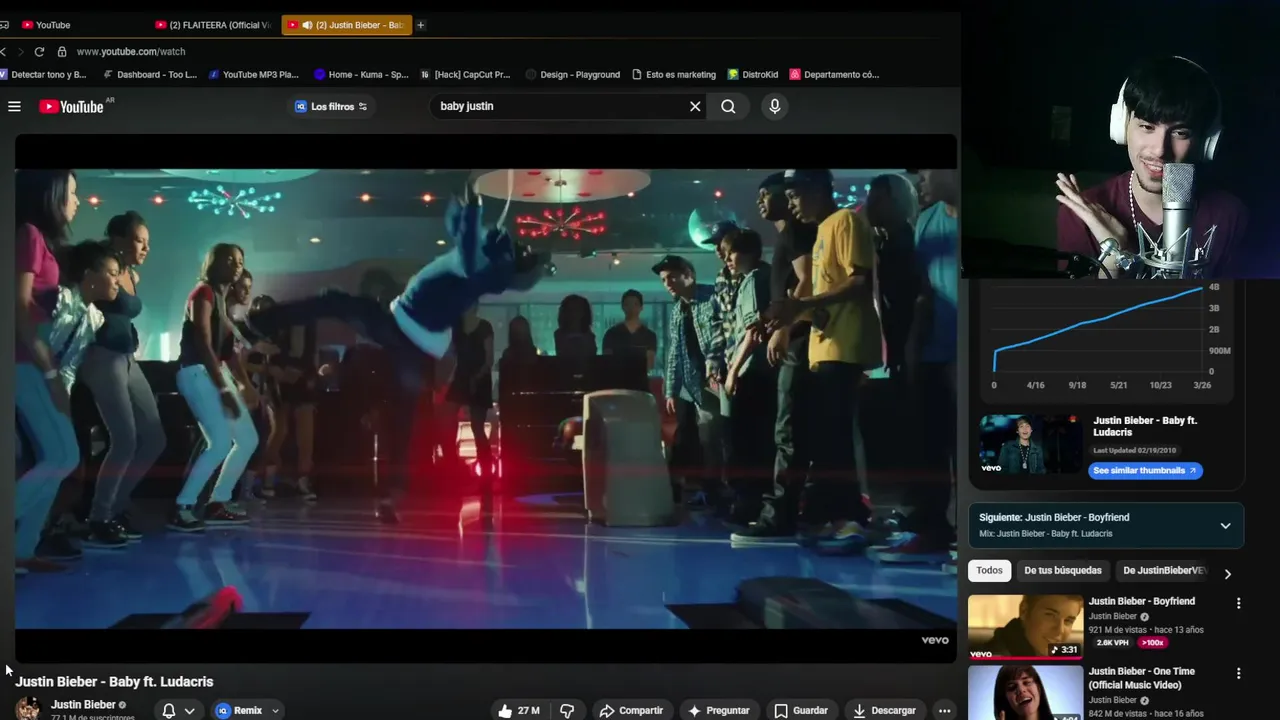Screen dimensions: 1280x720
Task: Open the 'Design - Playground' bookmark
Action: (x=573, y=74)
